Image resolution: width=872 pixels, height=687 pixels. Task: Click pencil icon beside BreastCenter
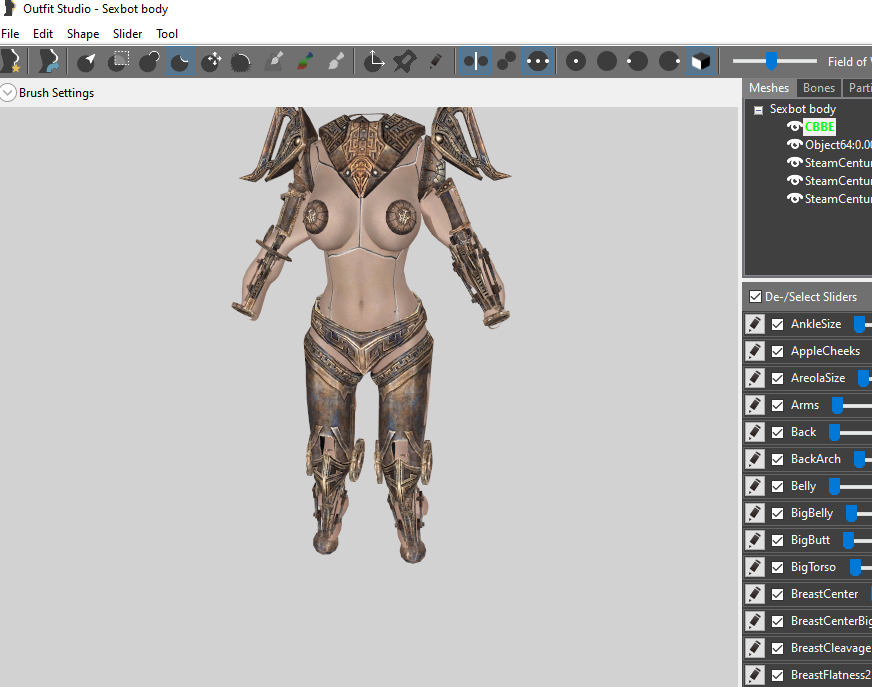point(755,594)
